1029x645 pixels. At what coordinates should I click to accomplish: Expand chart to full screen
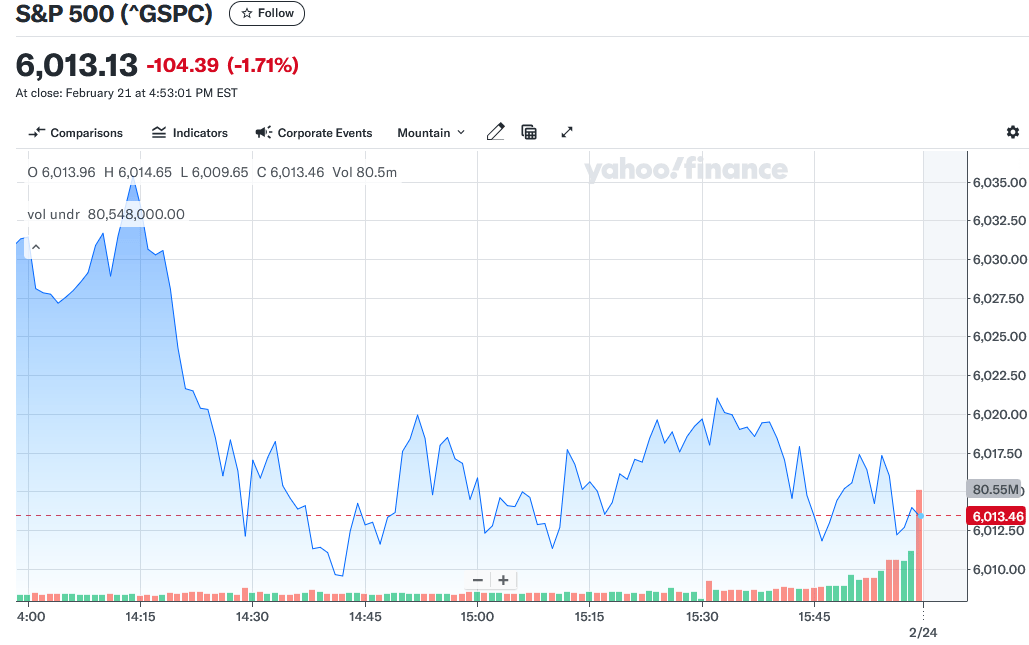(x=567, y=132)
